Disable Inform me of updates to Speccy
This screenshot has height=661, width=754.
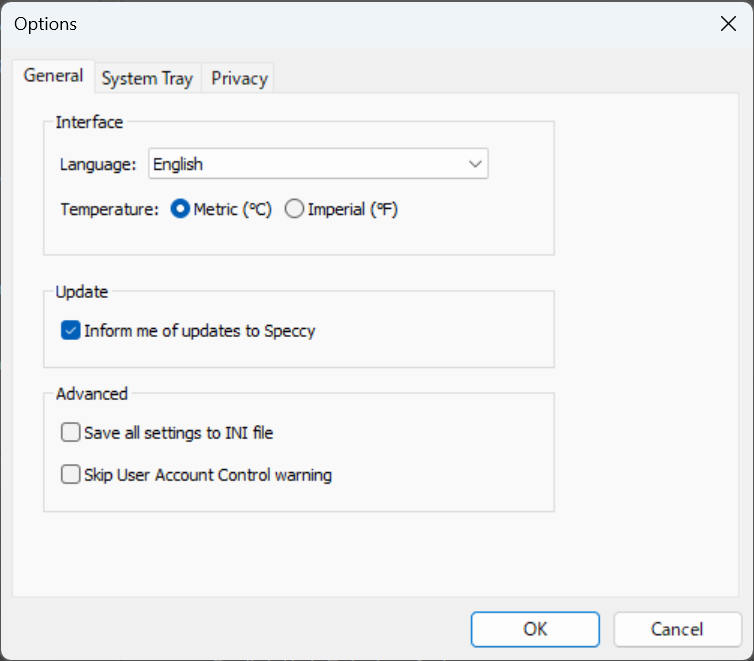point(71,331)
